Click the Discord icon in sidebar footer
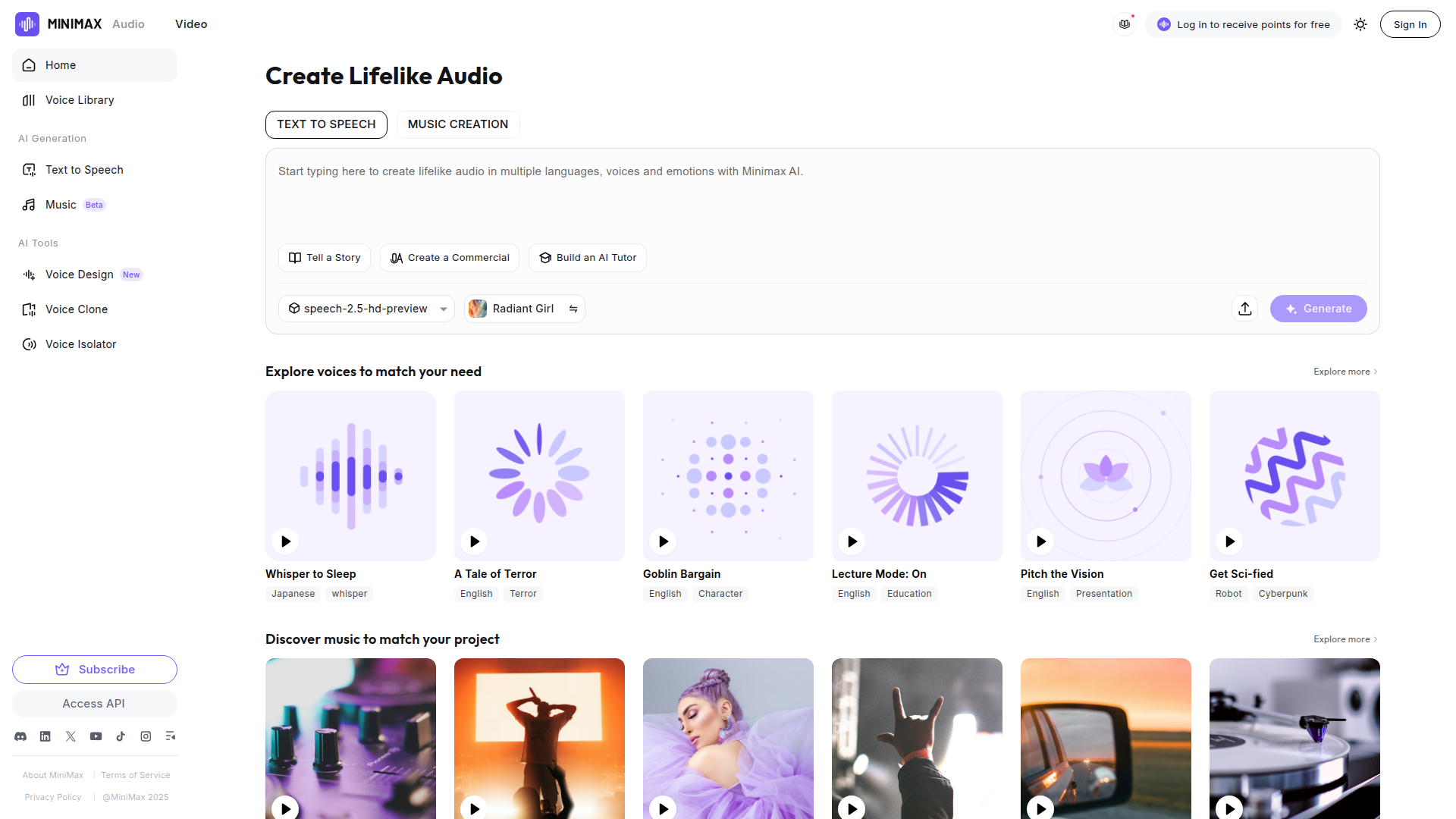This screenshot has height=819, width=1456. coord(20,736)
